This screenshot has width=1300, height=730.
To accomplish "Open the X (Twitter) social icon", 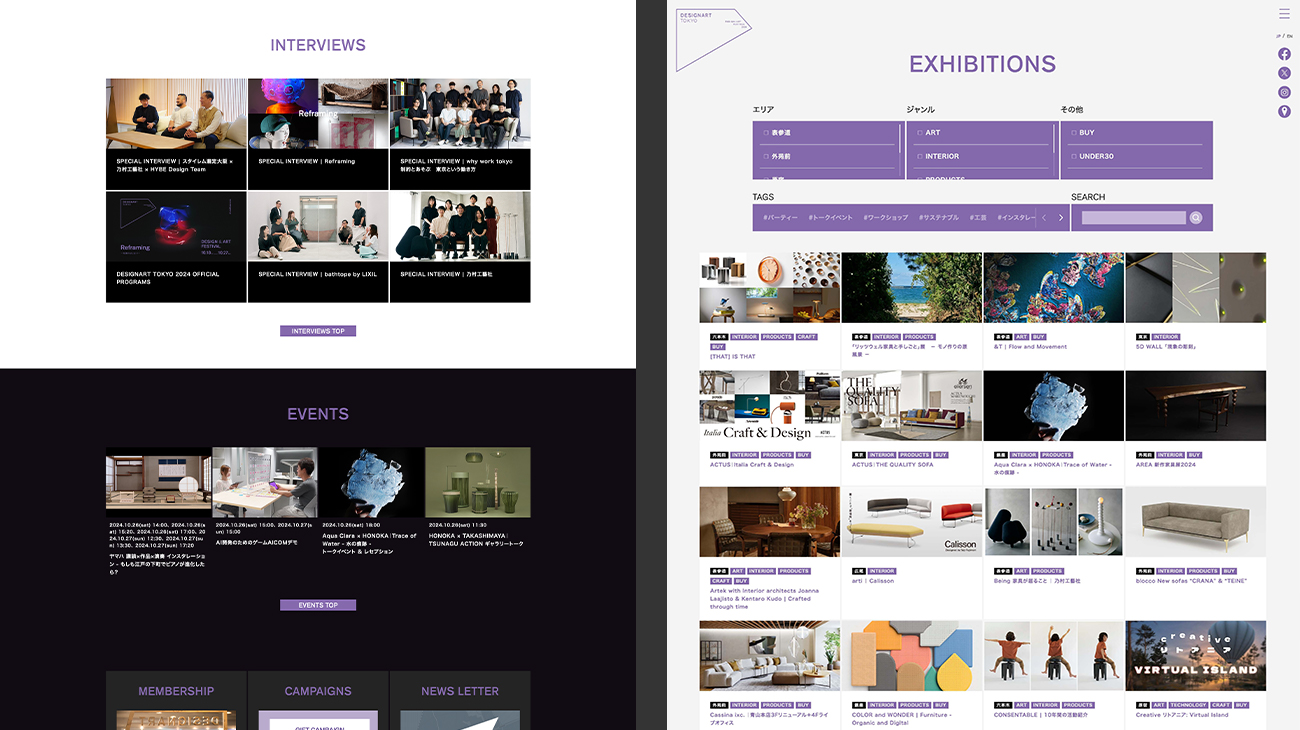I will (x=1284, y=73).
